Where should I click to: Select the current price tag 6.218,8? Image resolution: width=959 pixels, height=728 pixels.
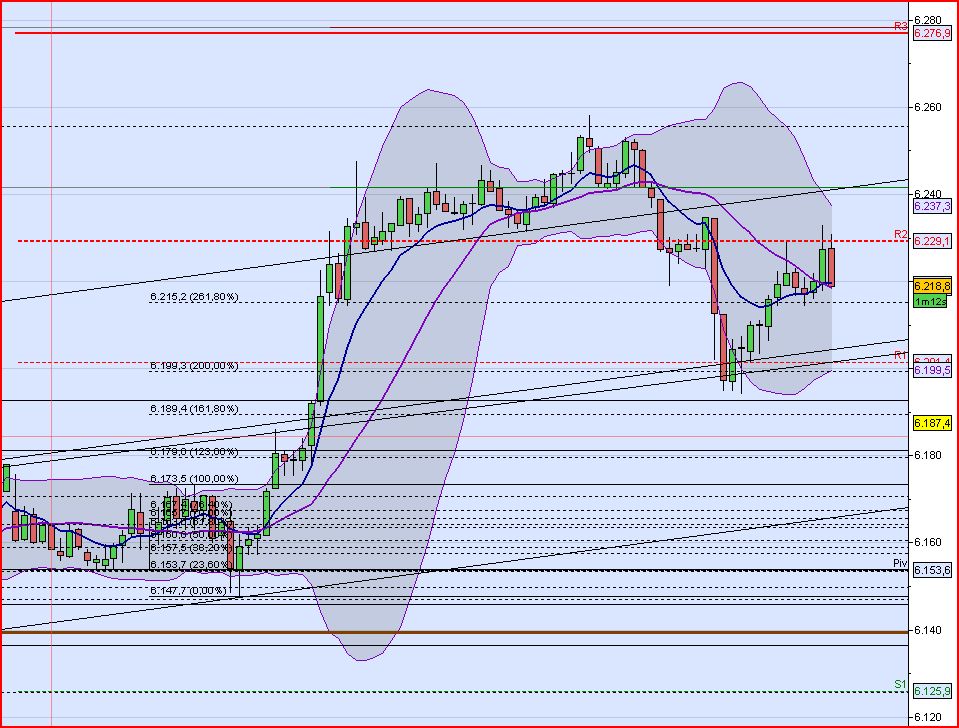click(931, 286)
